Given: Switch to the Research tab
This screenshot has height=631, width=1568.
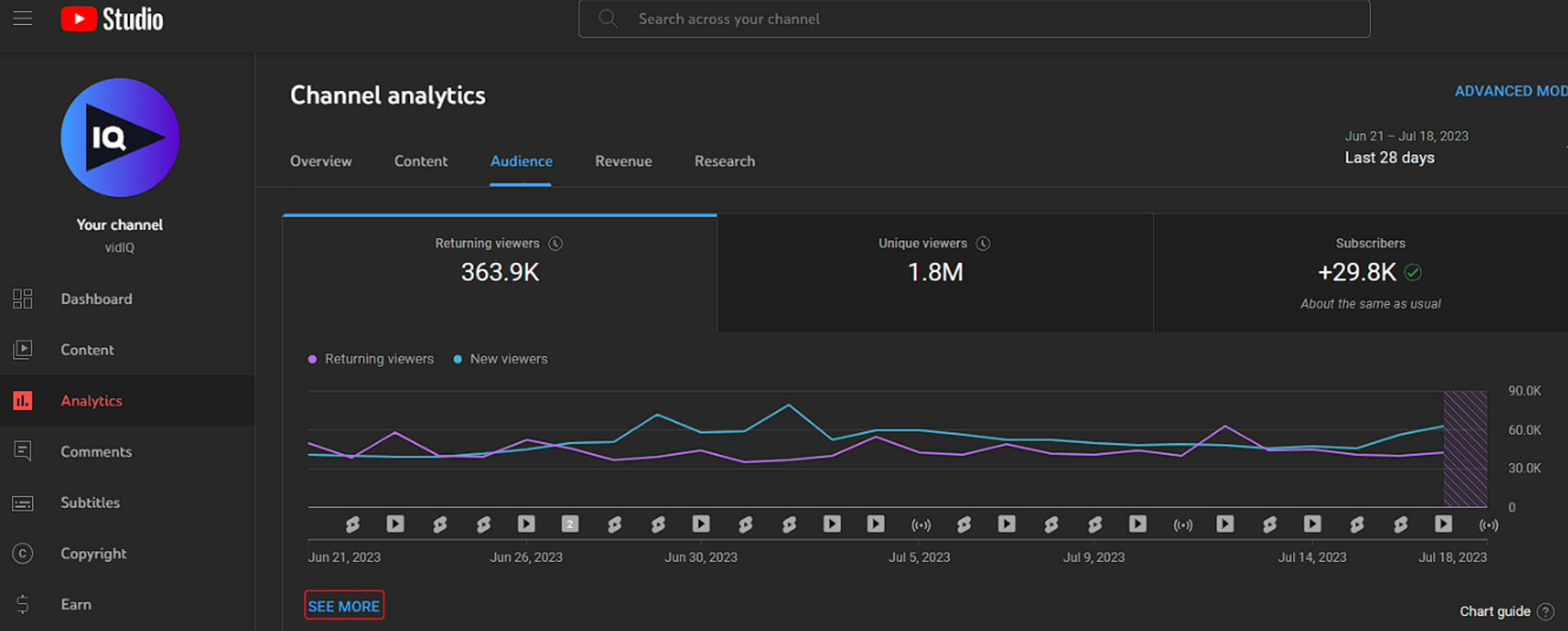Looking at the screenshot, I should click(724, 161).
